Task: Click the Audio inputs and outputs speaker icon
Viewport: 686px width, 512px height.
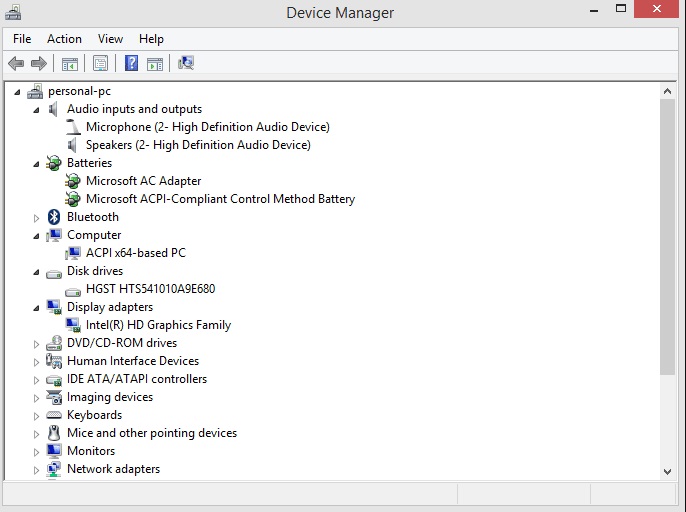Action: tap(53, 109)
